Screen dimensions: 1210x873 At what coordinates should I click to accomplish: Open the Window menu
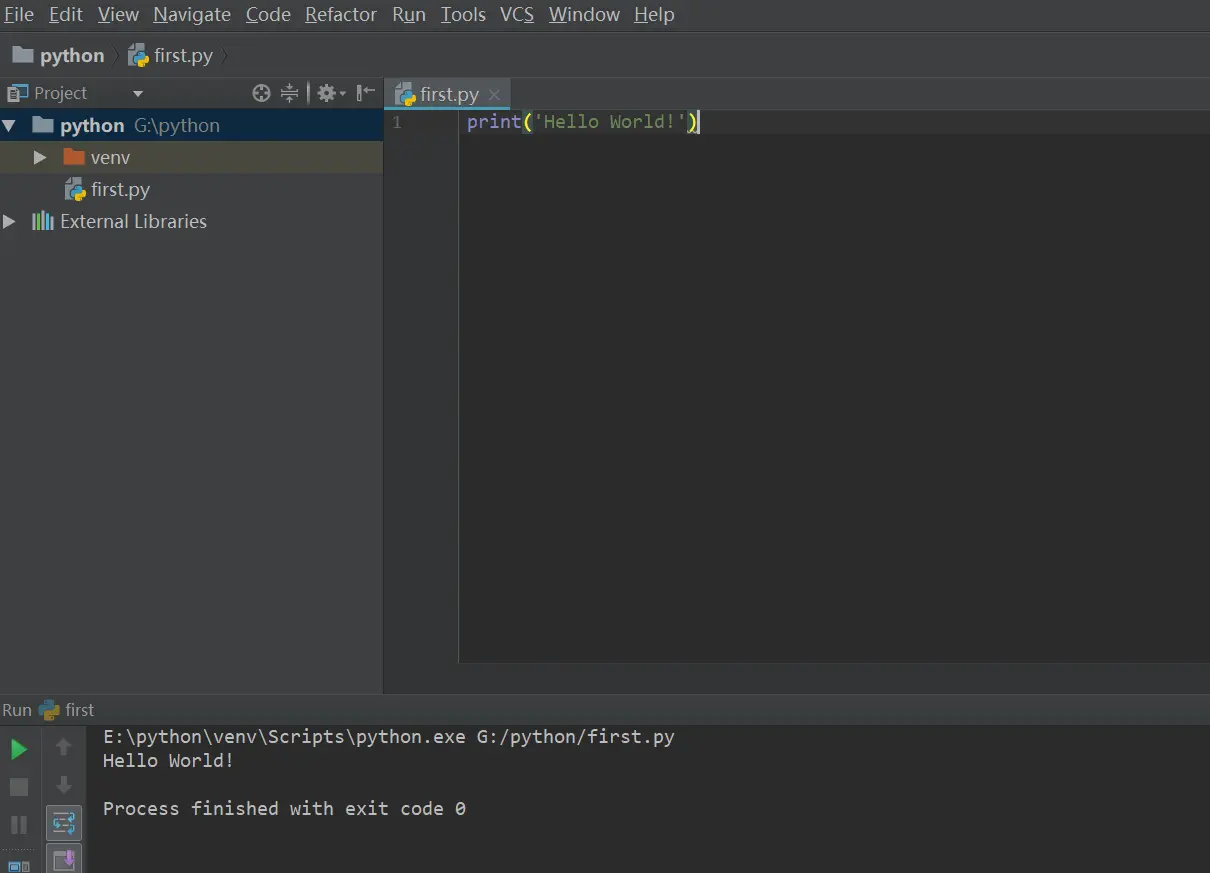(584, 14)
